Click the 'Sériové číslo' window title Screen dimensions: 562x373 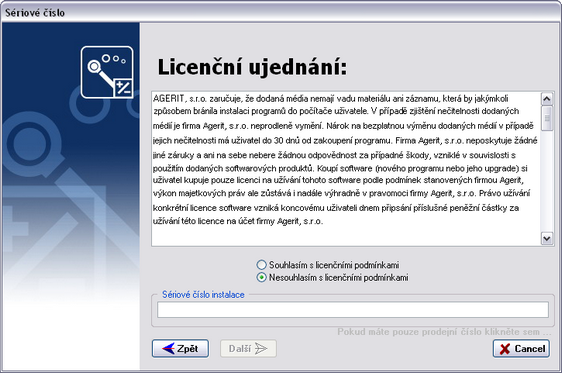coord(35,13)
